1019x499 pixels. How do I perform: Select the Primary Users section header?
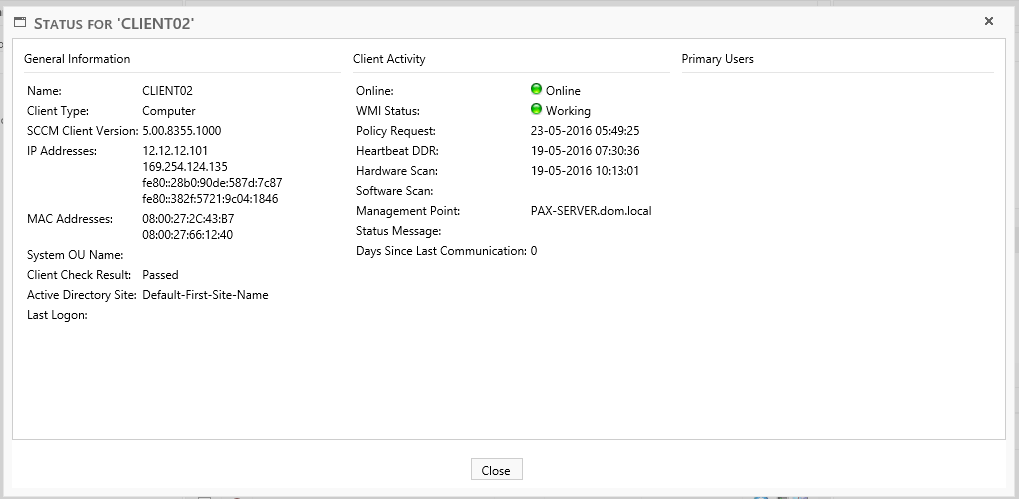pos(717,59)
